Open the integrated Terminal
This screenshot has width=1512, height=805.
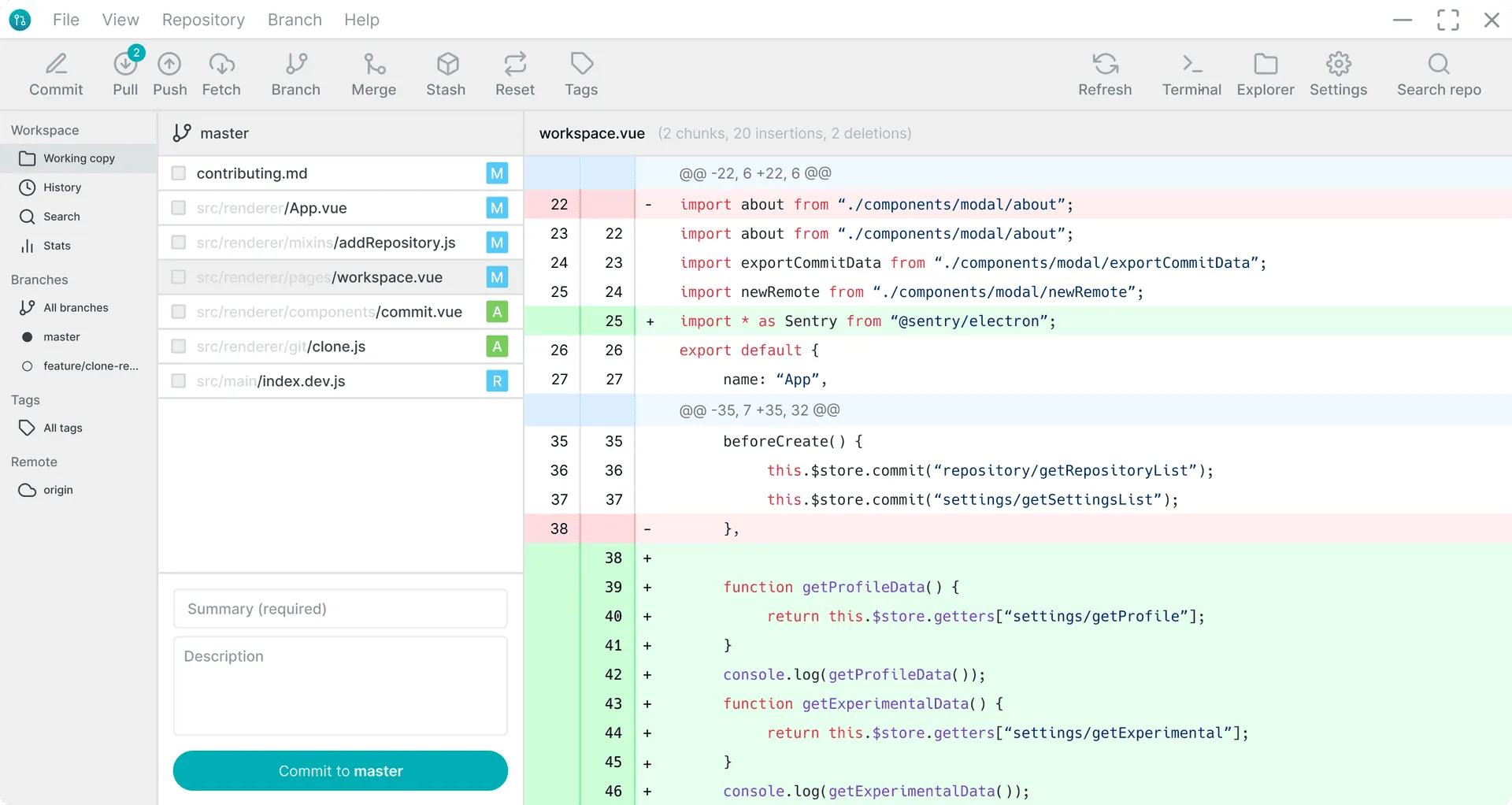(1191, 73)
